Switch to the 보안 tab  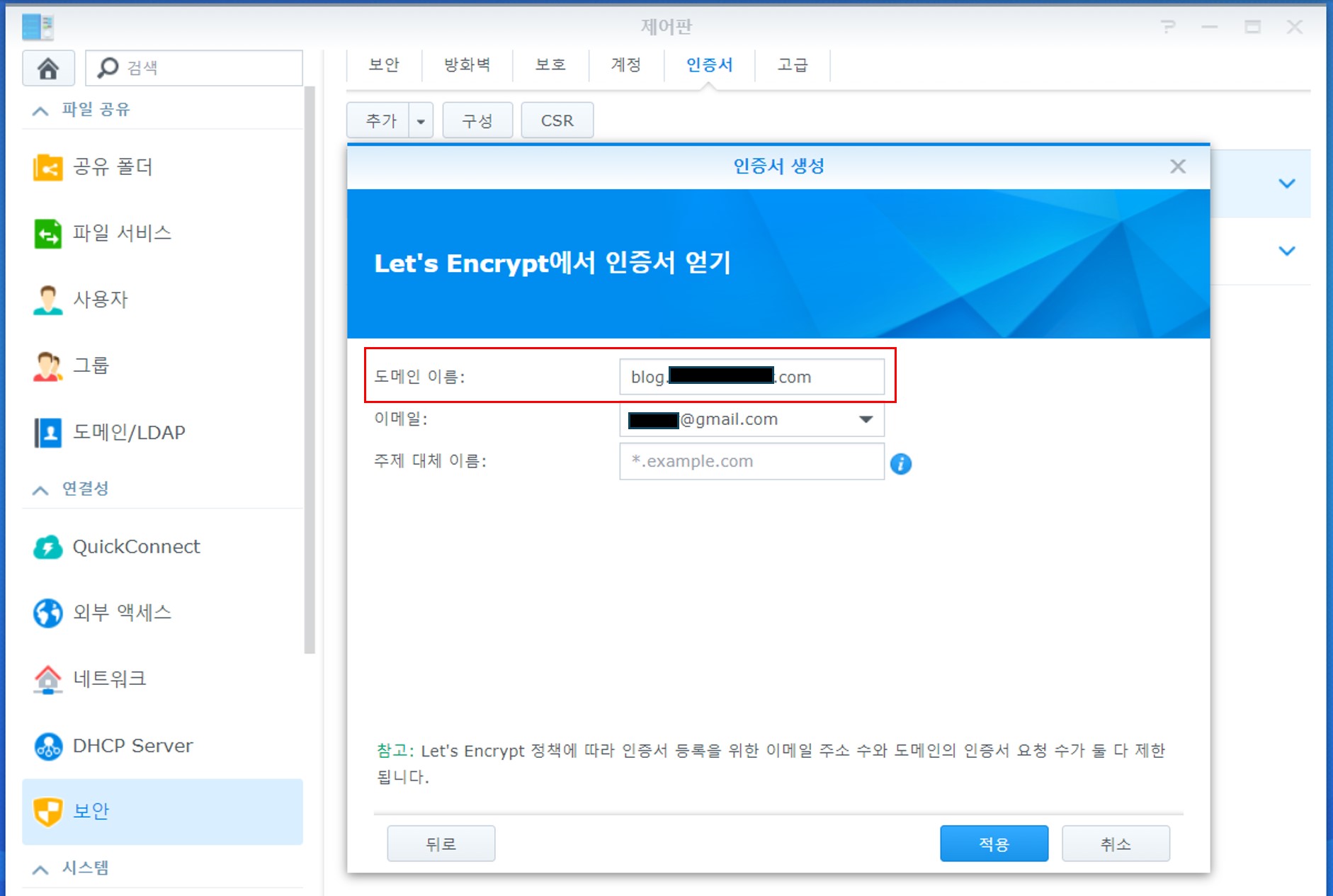pos(384,65)
